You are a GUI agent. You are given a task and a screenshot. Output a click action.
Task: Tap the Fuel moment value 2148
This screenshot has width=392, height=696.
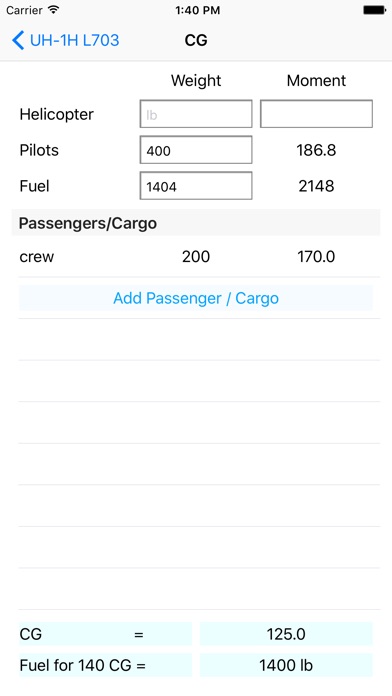[316, 186]
